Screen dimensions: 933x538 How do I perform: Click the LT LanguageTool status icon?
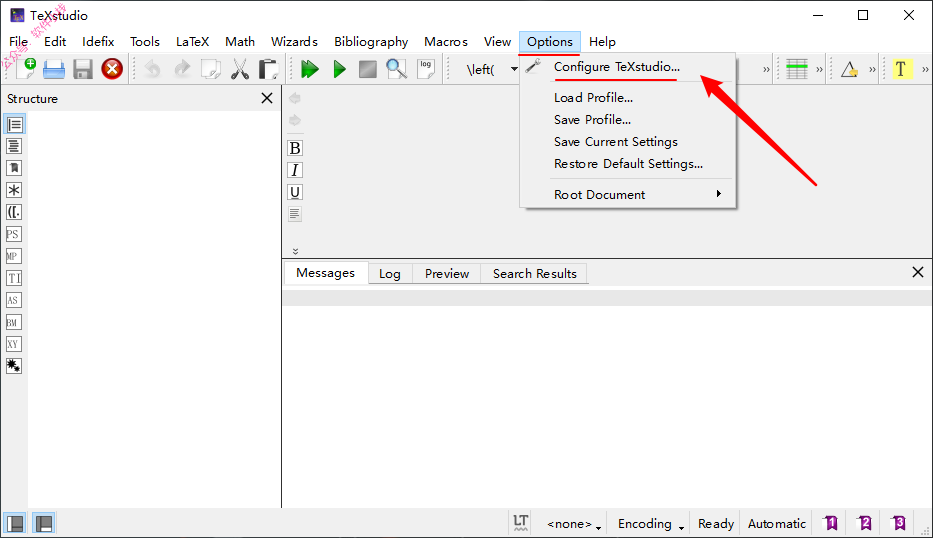[x=521, y=523]
